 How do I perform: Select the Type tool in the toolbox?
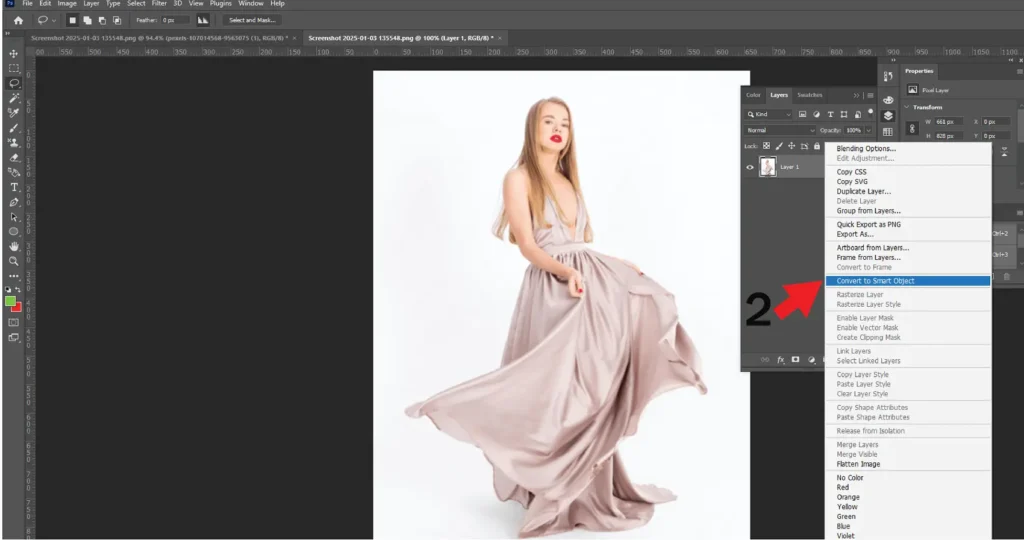pos(14,187)
